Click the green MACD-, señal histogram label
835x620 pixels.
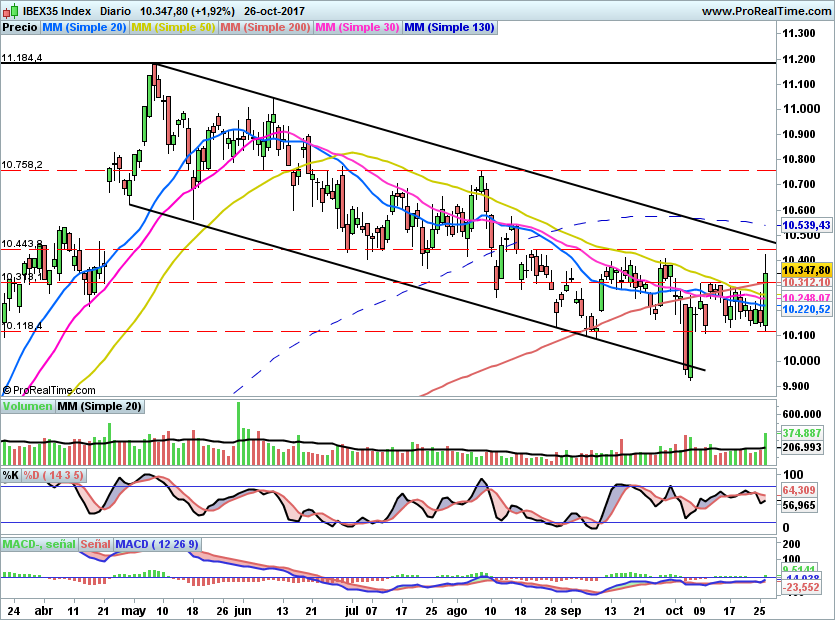40,543
